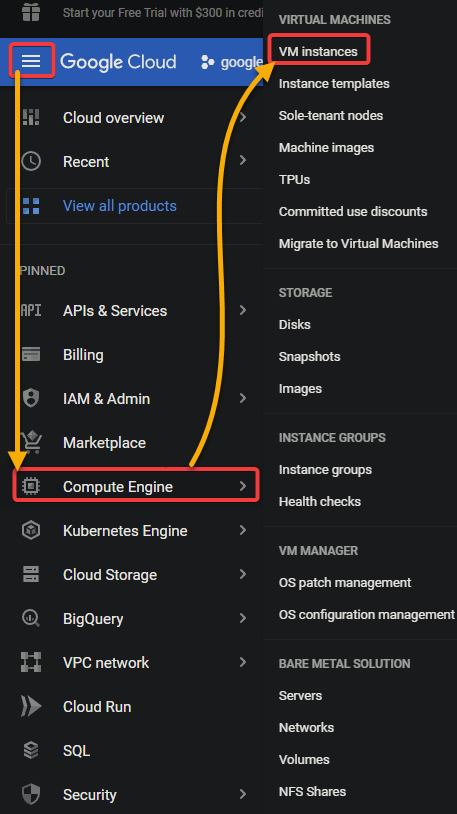
Task: Click the BigQuery magnifier icon
Action: pyautogui.click(x=31, y=618)
